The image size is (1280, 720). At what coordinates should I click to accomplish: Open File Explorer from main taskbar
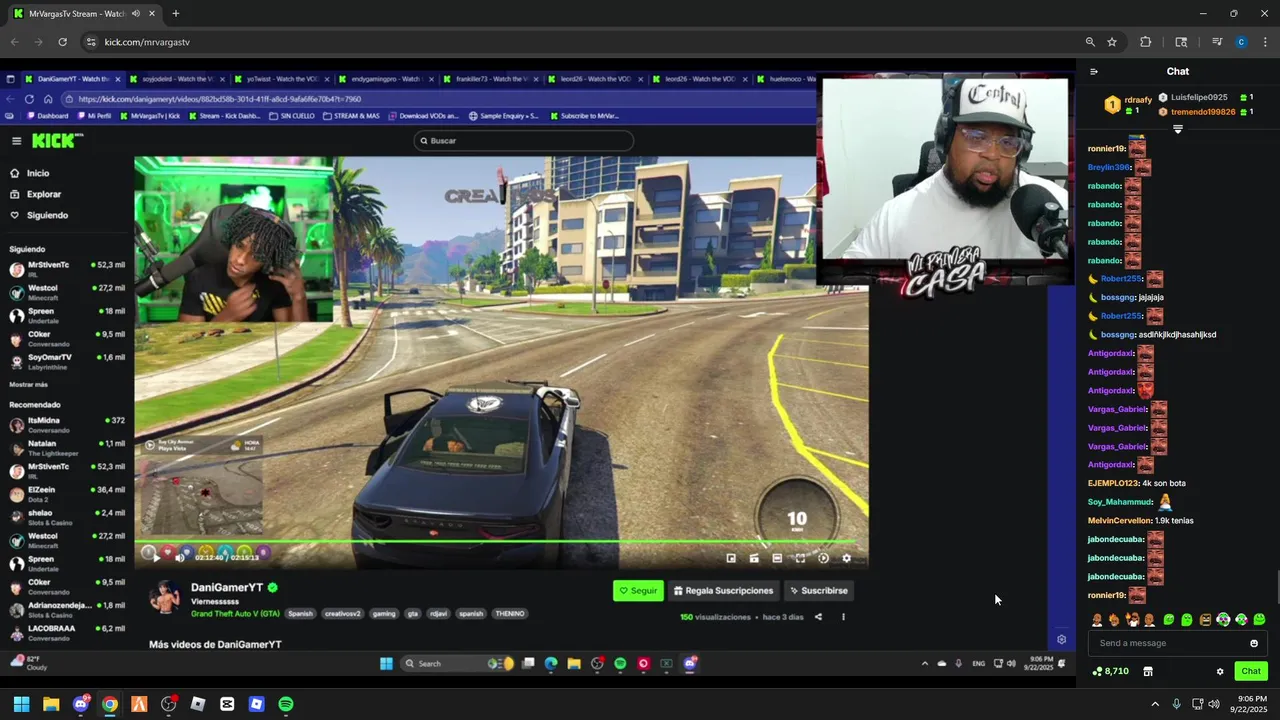click(51, 704)
